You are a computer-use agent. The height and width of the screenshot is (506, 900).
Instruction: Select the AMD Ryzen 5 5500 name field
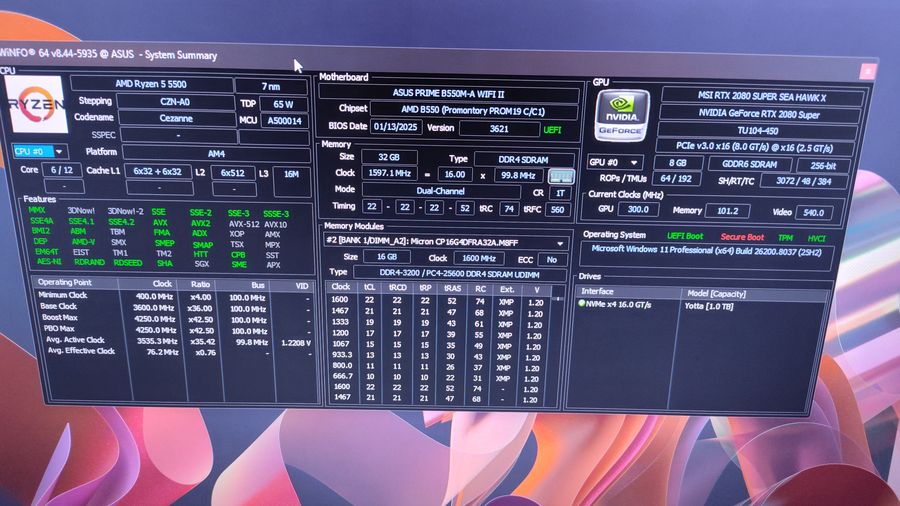pyautogui.click(x=151, y=84)
